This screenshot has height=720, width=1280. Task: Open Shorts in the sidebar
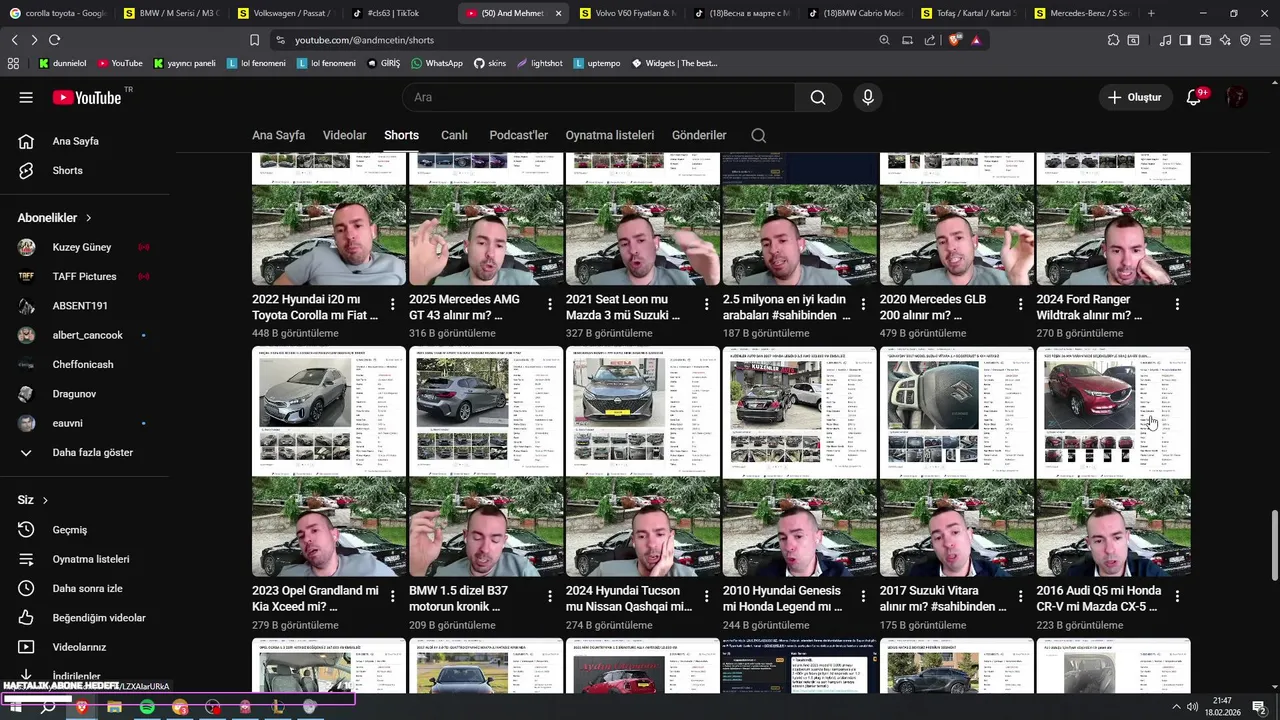(x=84, y=170)
